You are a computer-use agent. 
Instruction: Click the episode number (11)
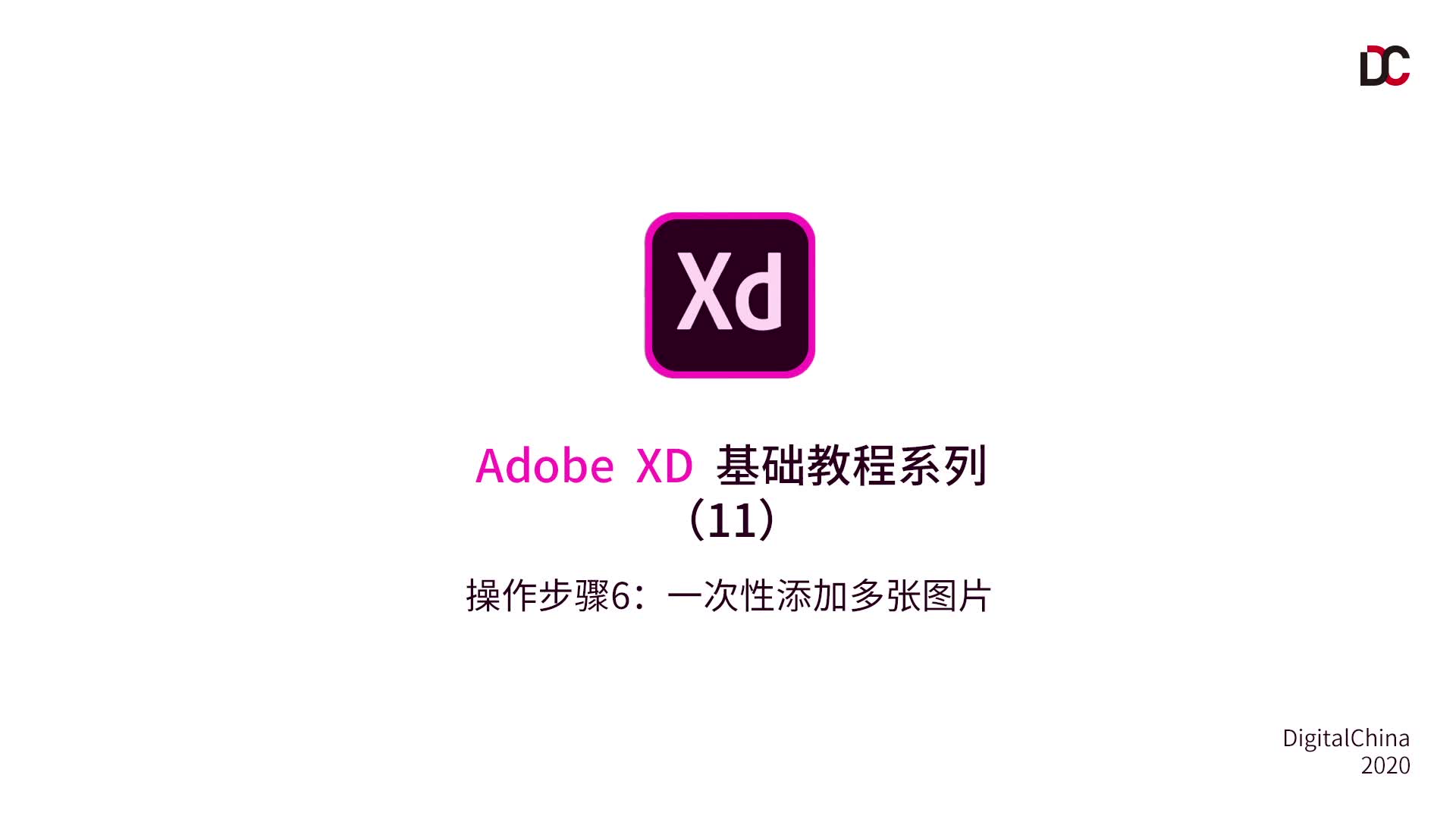click(731, 519)
